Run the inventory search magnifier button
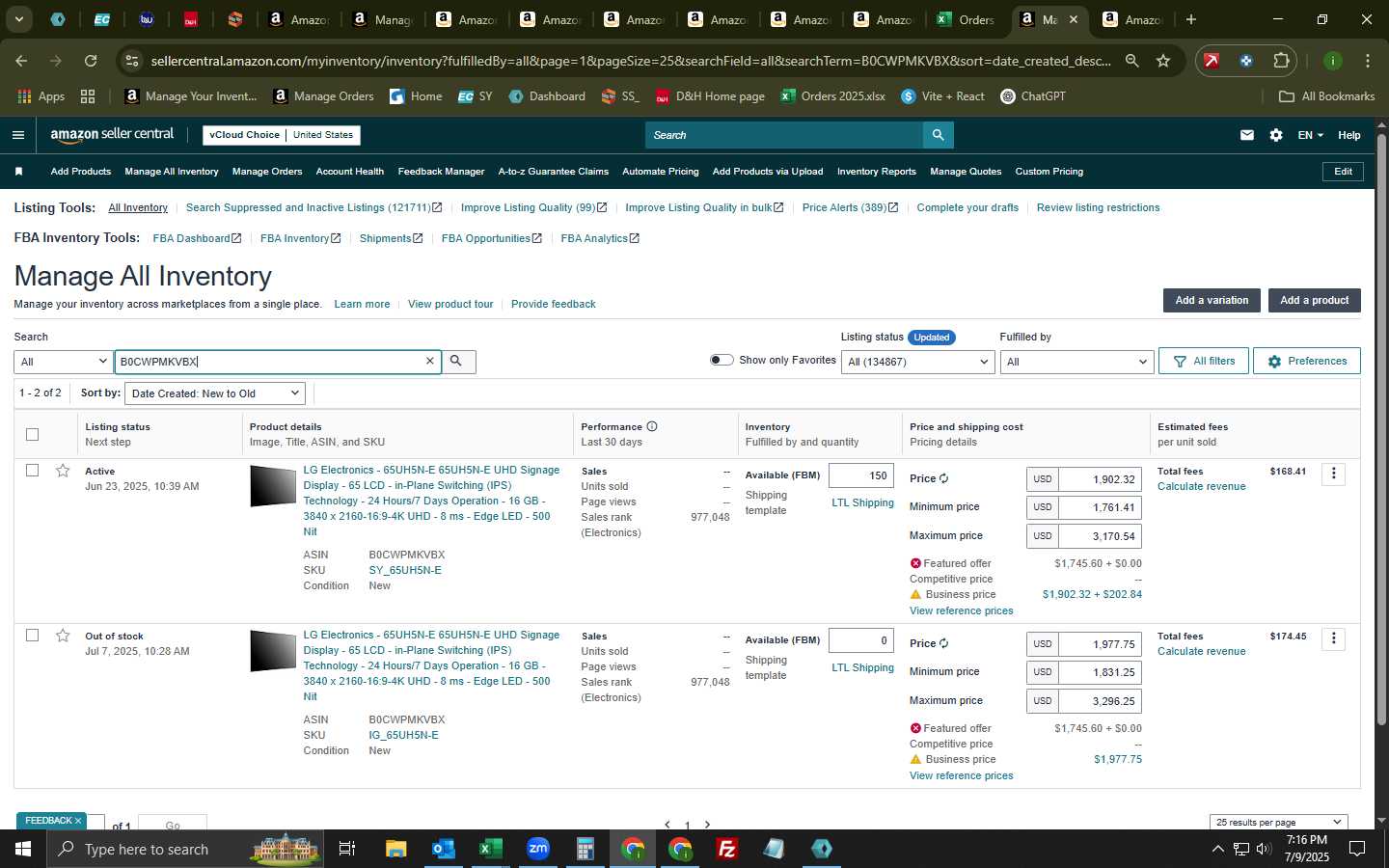The height and width of the screenshot is (868, 1389). point(457,362)
